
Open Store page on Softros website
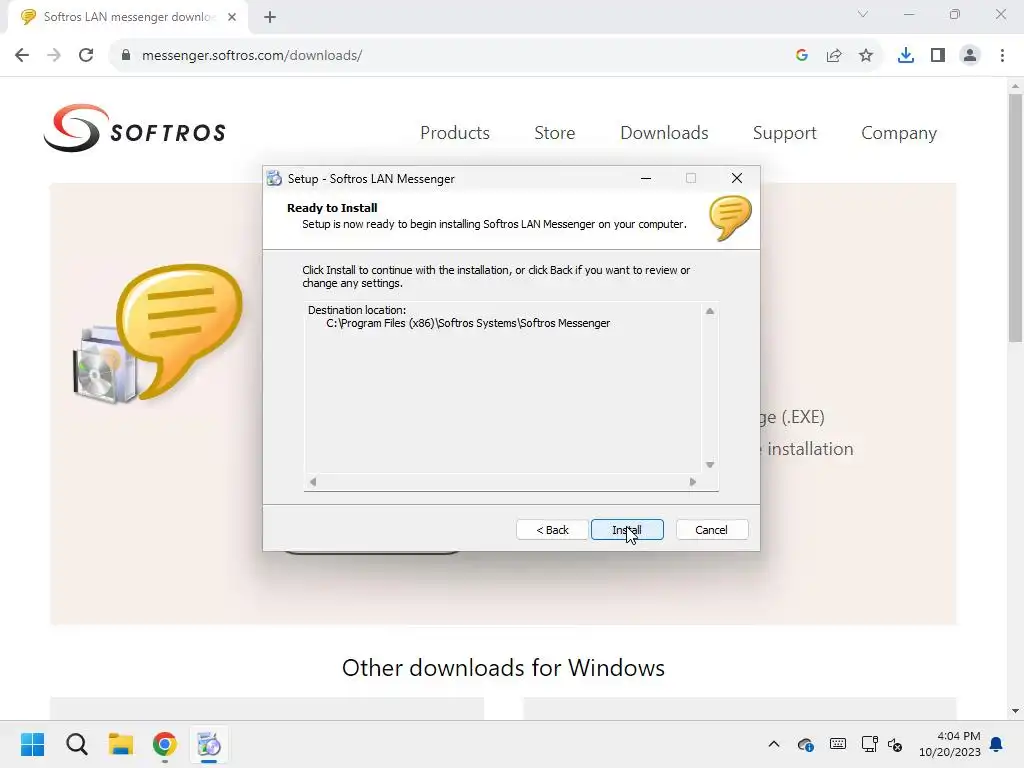click(x=554, y=133)
